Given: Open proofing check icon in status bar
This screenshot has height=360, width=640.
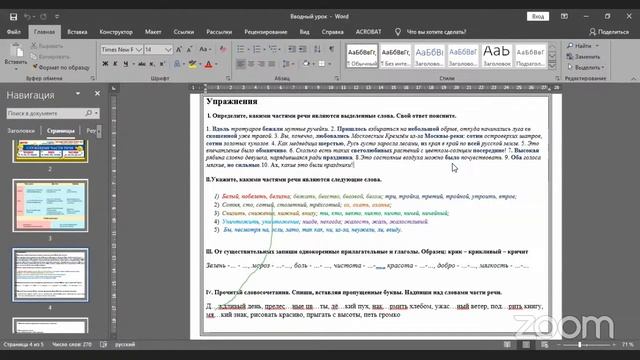Looking at the screenshot, I should [104, 344].
